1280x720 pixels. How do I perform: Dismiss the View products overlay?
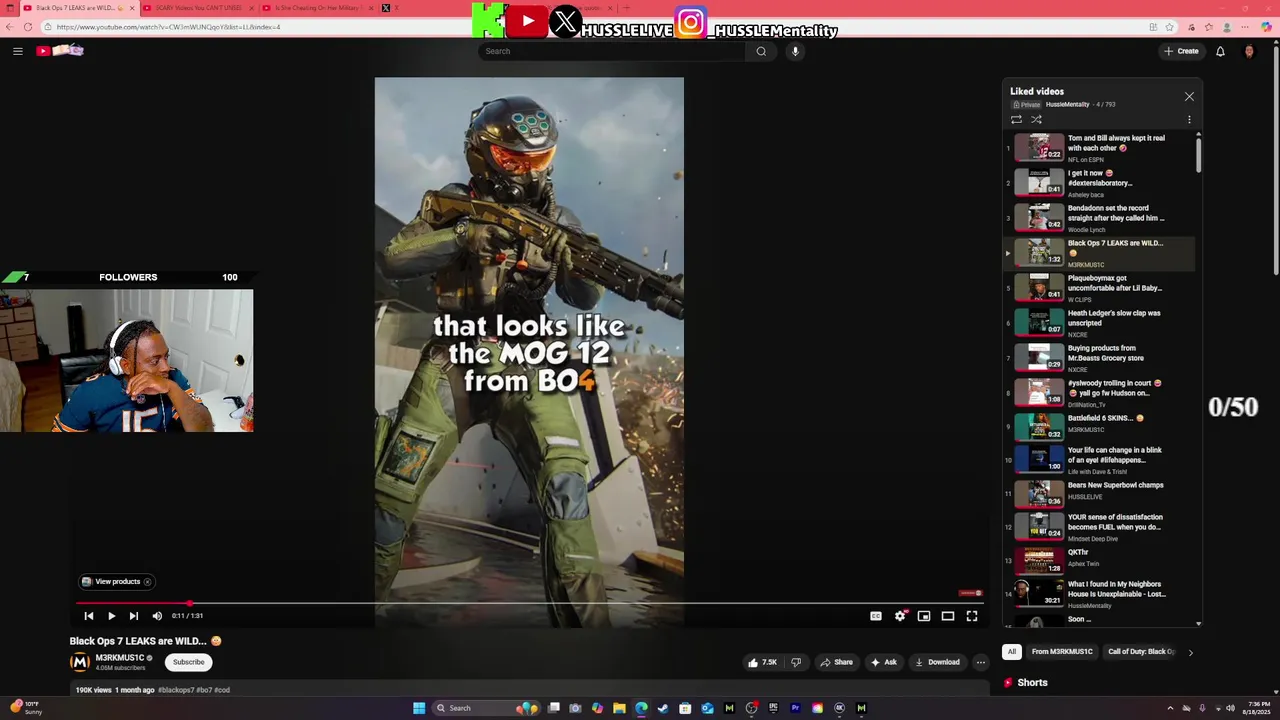[x=147, y=582]
